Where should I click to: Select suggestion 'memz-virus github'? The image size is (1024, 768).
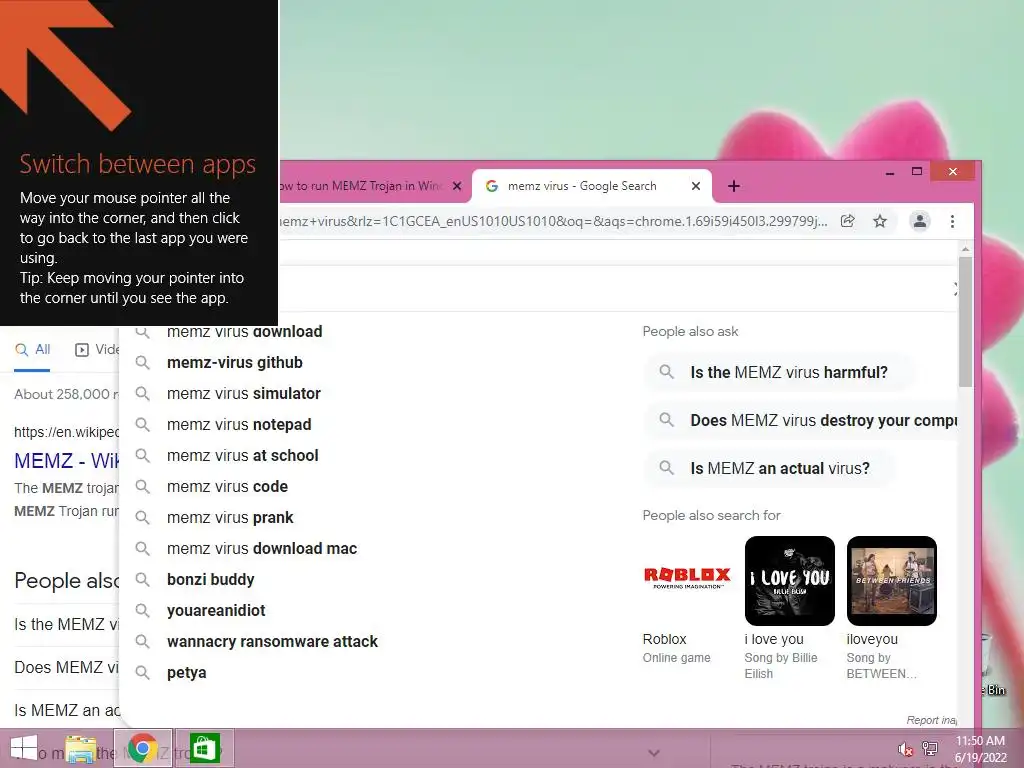[x=234, y=362]
